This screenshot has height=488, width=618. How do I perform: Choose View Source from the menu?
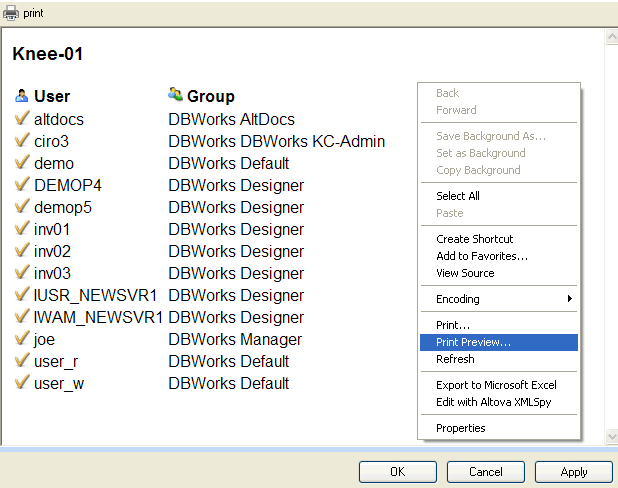499,273
